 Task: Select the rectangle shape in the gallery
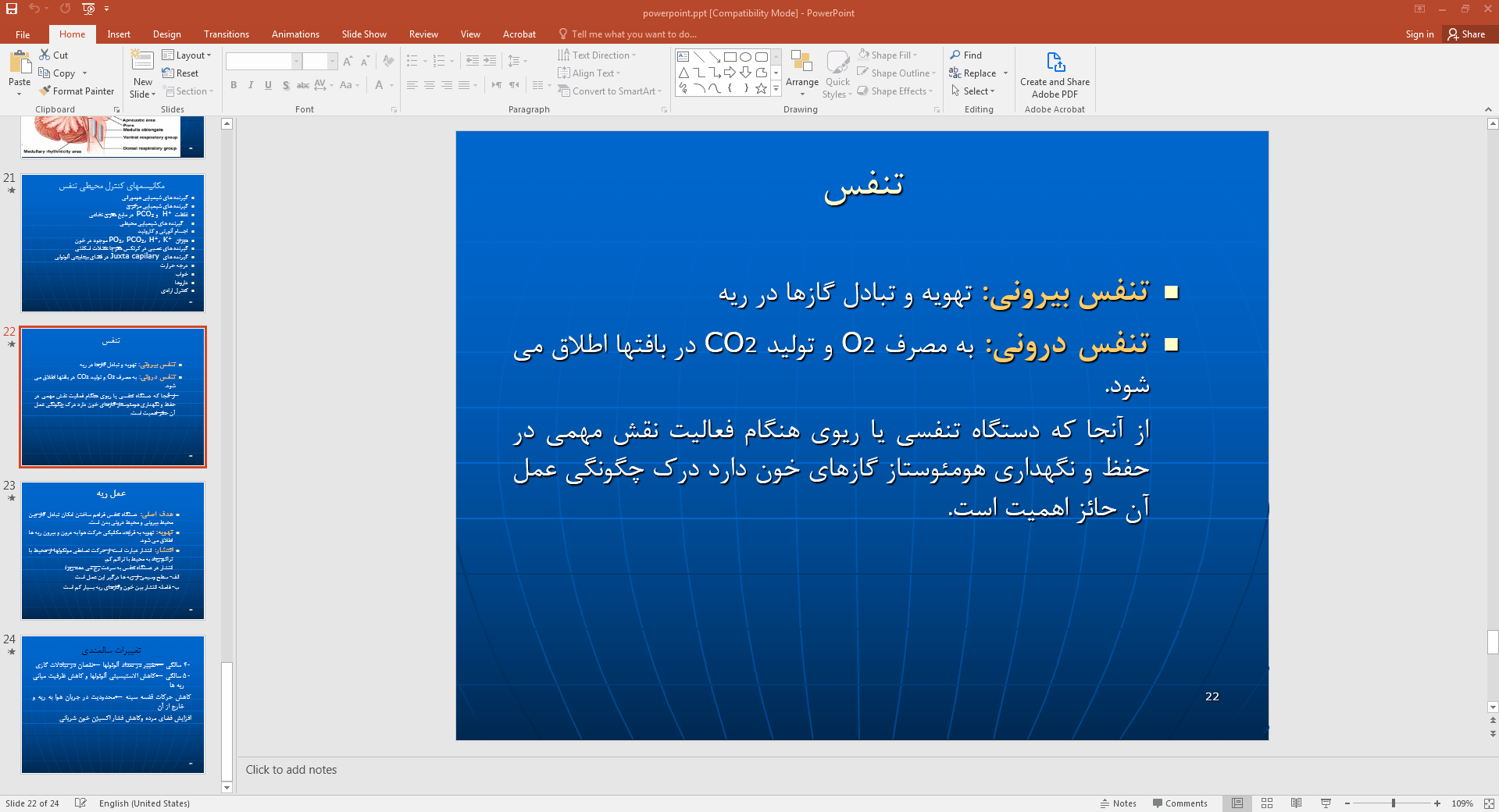730,57
